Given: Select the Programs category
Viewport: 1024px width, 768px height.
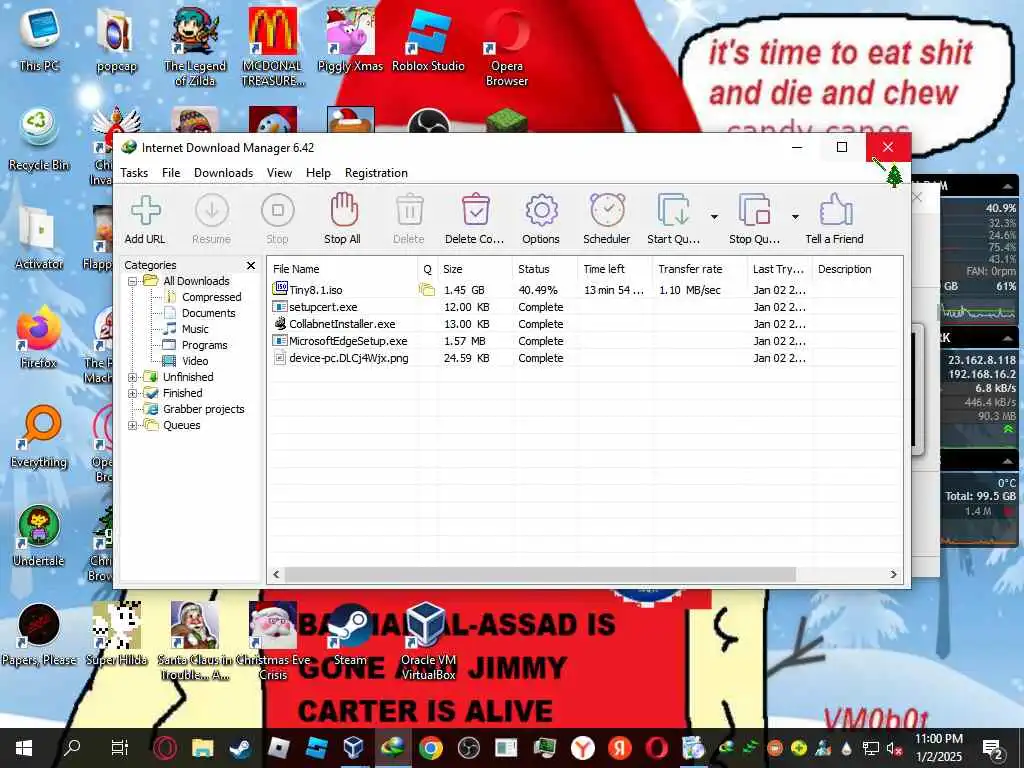Looking at the screenshot, I should click(204, 345).
